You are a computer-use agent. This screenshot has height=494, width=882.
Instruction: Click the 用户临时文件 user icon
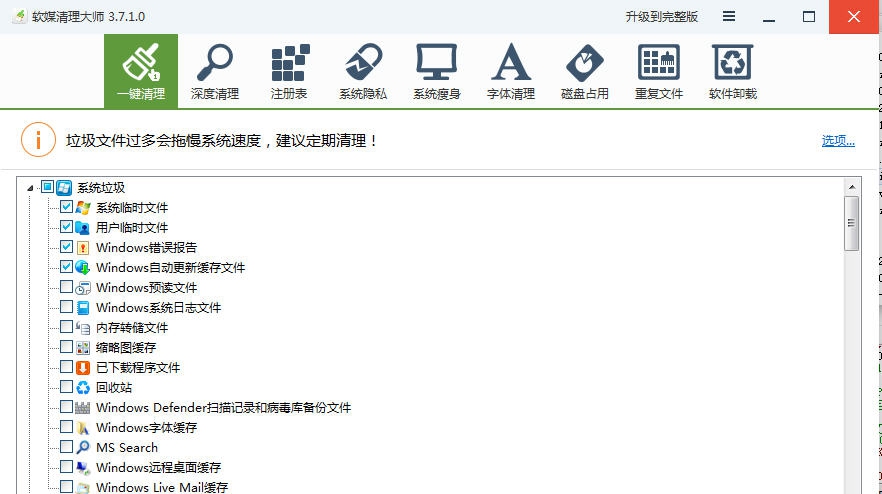pyautogui.click(x=83, y=228)
